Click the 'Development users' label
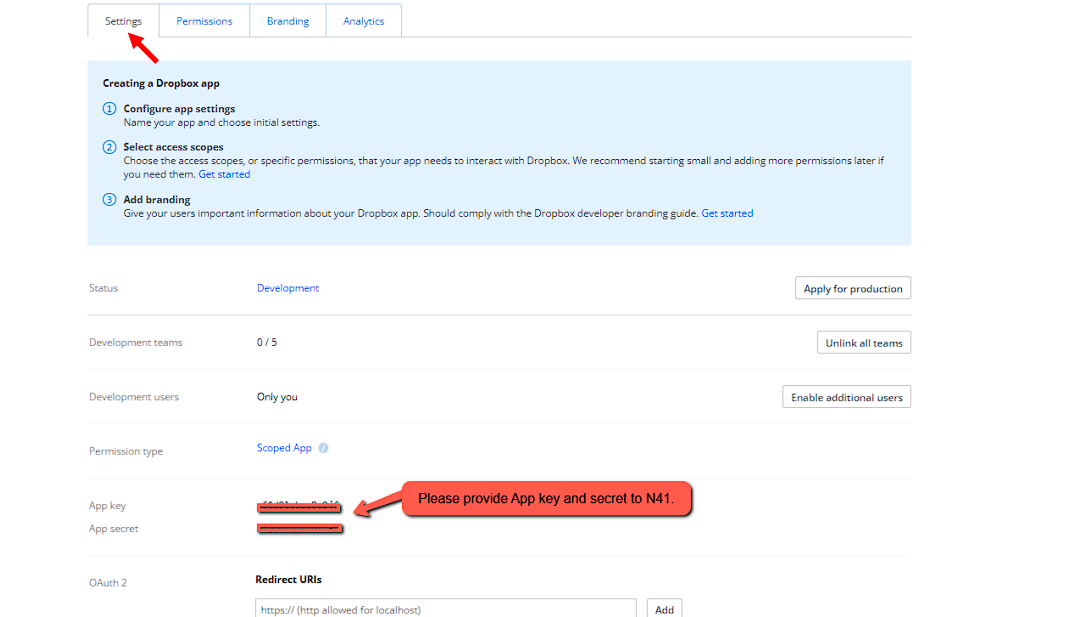1076x617 pixels. pos(134,397)
